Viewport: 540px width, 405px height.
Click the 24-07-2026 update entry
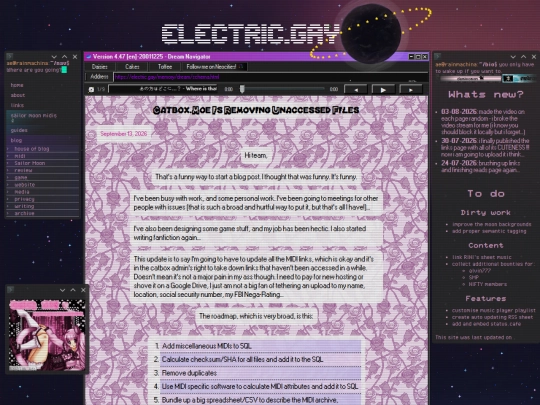[x=480, y=167]
